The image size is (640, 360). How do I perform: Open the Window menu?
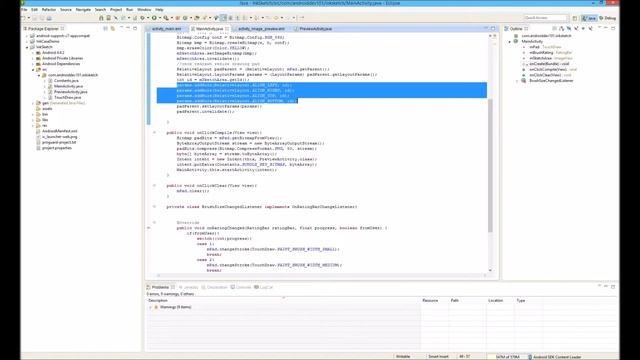pyautogui.click(x=144, y=9)
